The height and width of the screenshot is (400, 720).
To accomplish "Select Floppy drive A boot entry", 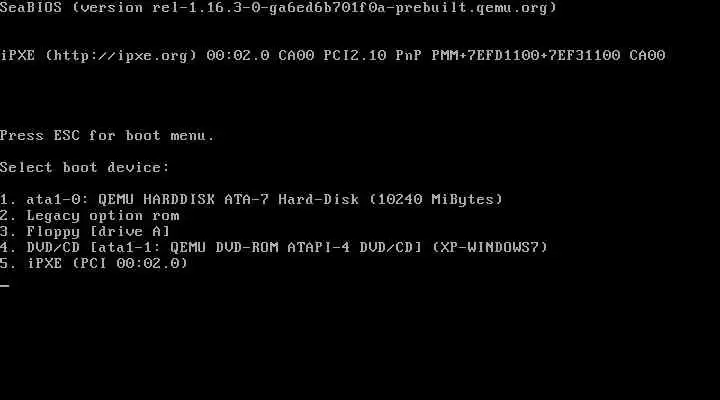I will (x=85, y=231).
